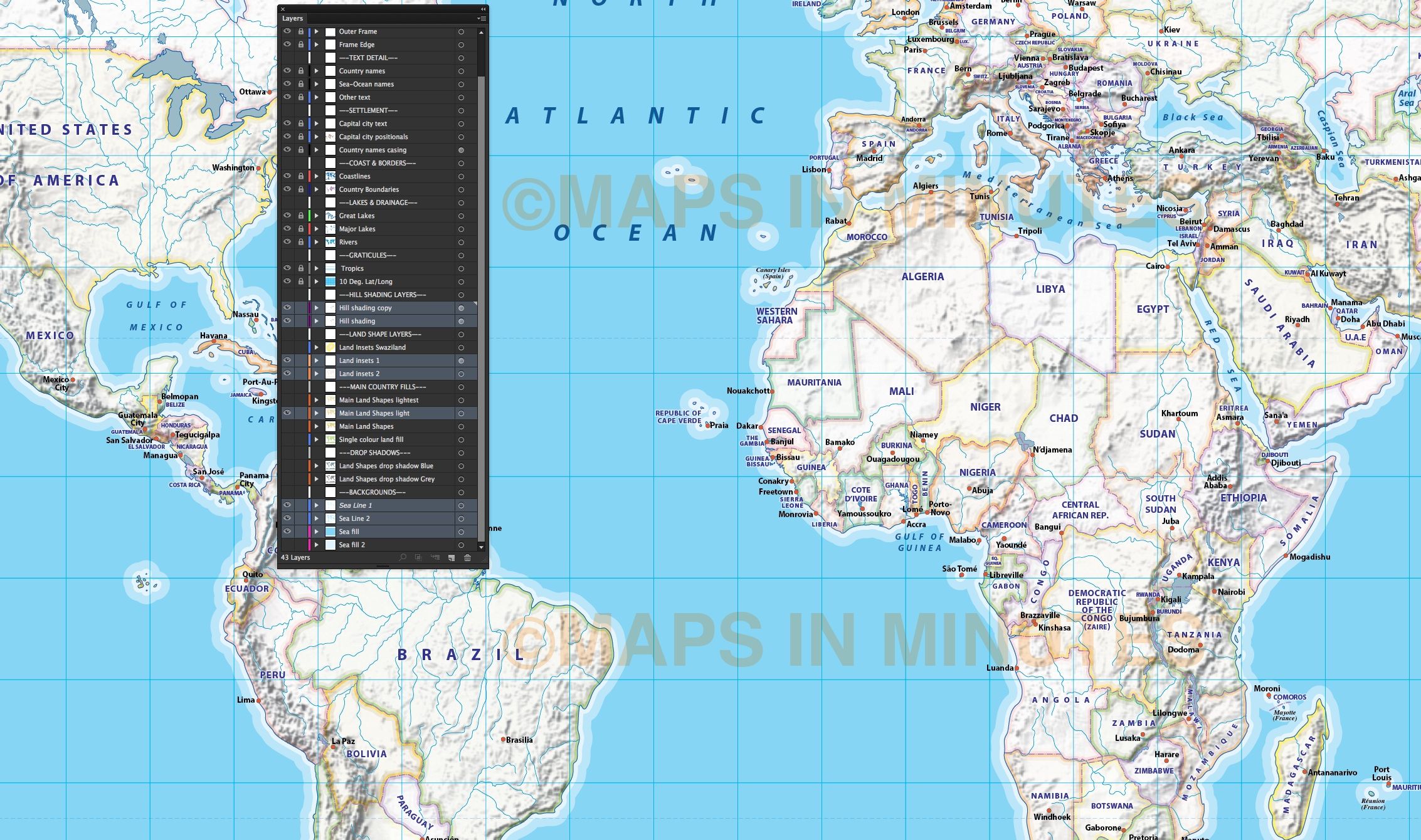The width and height of the screenshot is (1421, 840).
Task: Click target circle of Land insets 1
Action: tap(461, 360)
